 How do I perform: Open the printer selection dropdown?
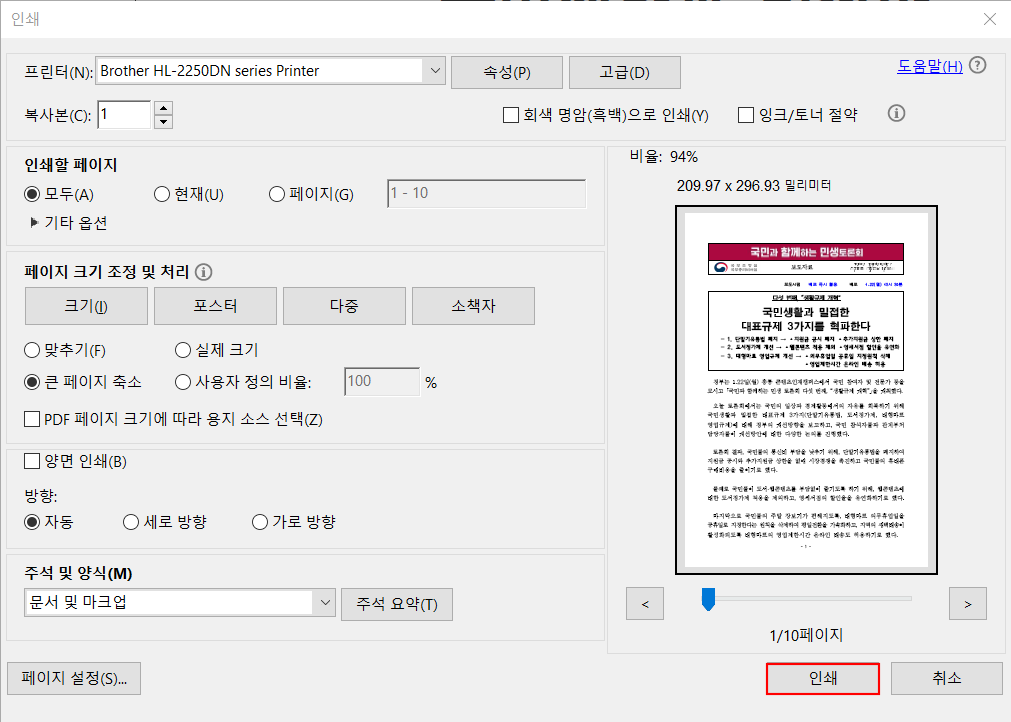pyautogui.click(x=434, y=71)
